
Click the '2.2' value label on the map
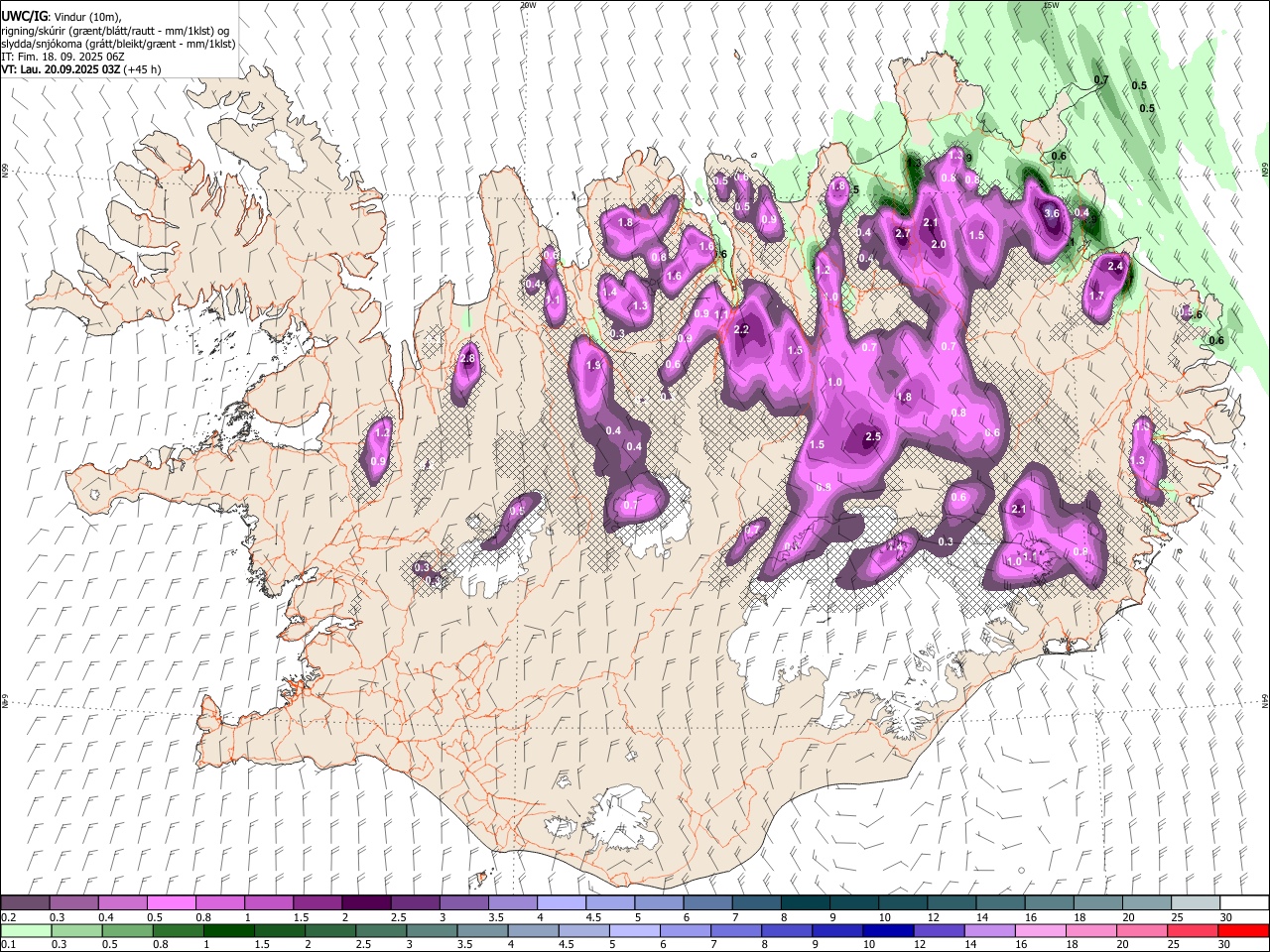741,330
